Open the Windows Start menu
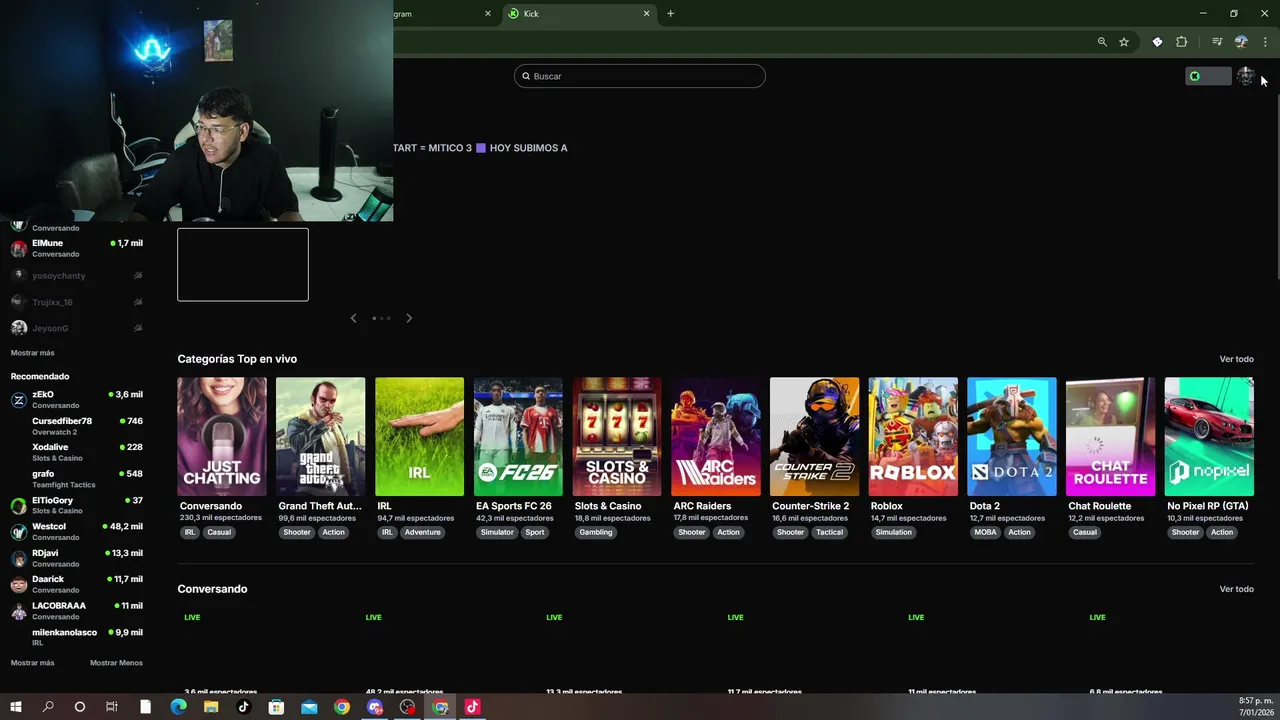The image size is (1280, 720). click(x=16, y=707)
